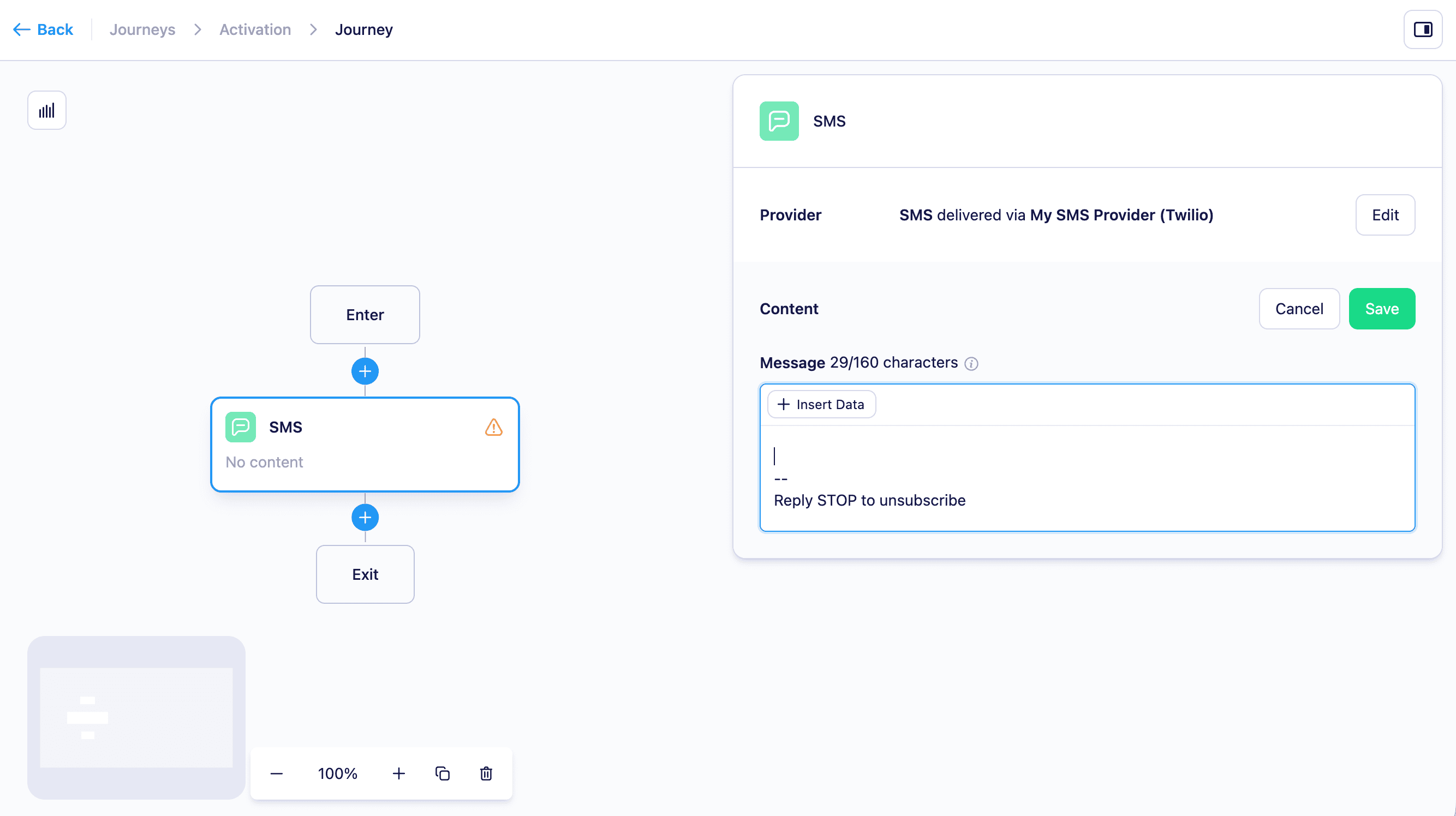Cancel editing the SMS content

(x=1299, y=309)
